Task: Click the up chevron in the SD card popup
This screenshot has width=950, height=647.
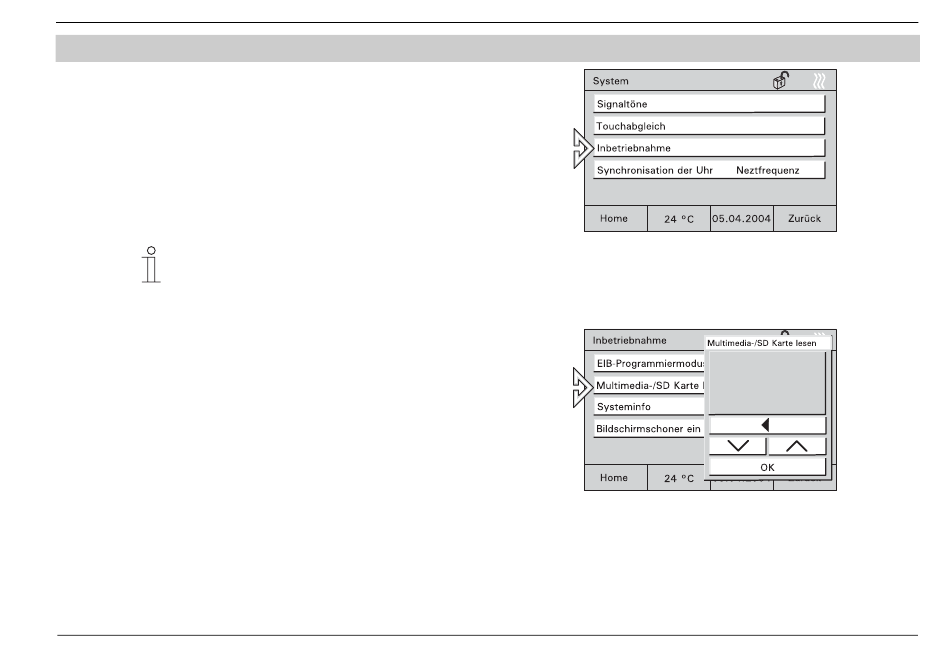Action: [x=797, y=446]
